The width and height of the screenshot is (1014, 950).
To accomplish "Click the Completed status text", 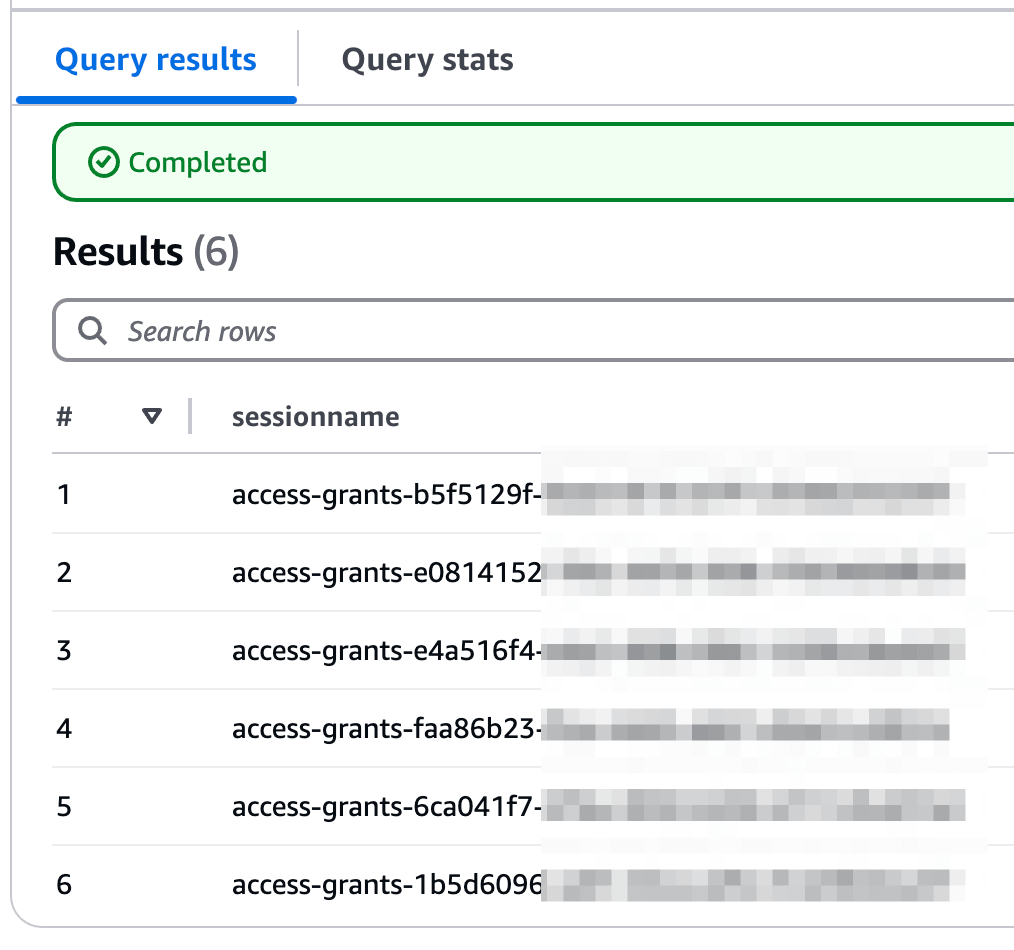I will [x=197, y=162].
